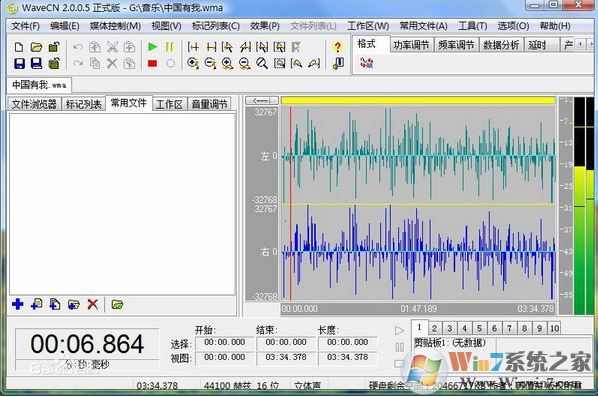
Task: Select the 数据分析 effects tab
Action: click(x=501, y=45)
